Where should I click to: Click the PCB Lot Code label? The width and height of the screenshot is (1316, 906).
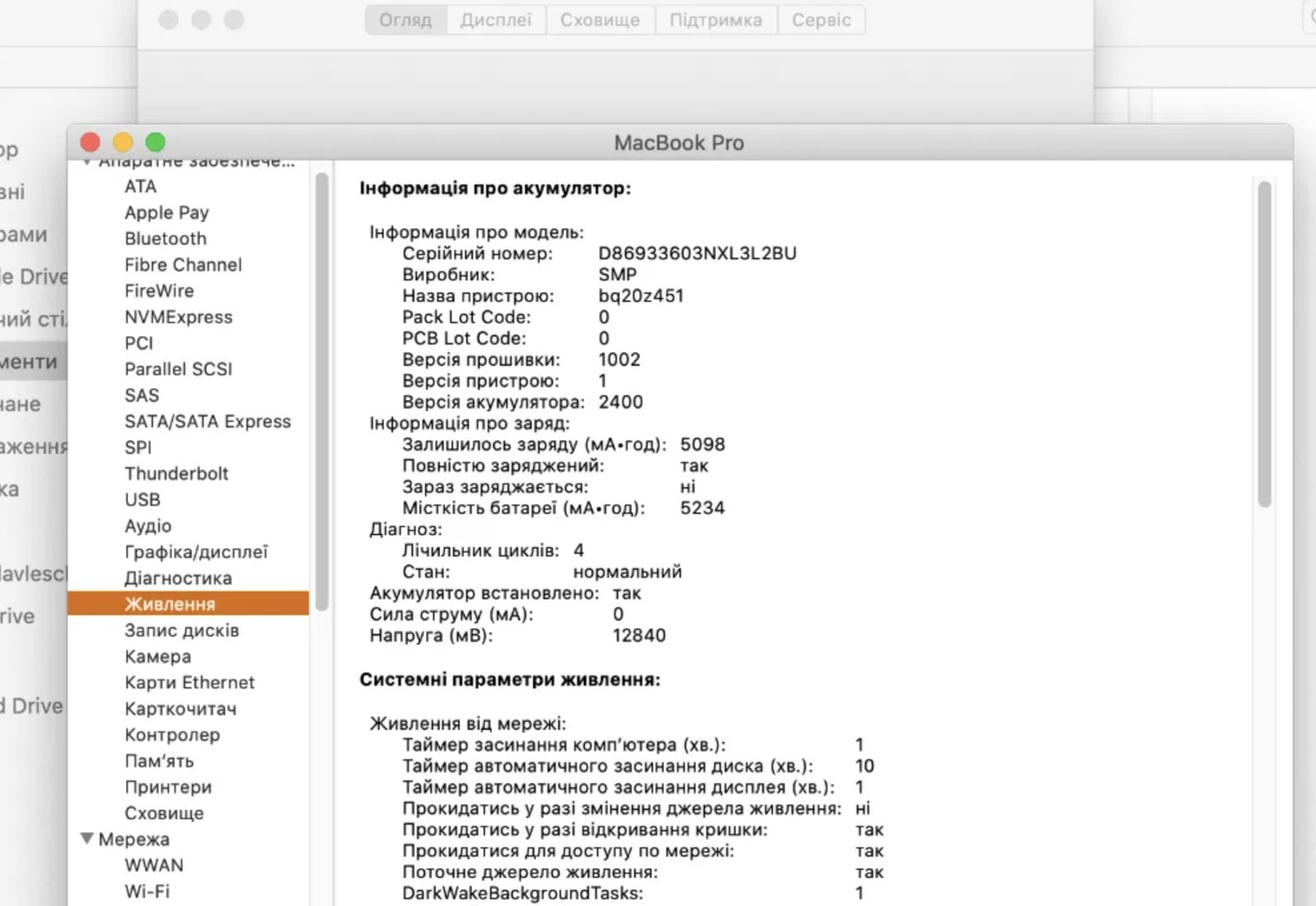coord(464,338)
